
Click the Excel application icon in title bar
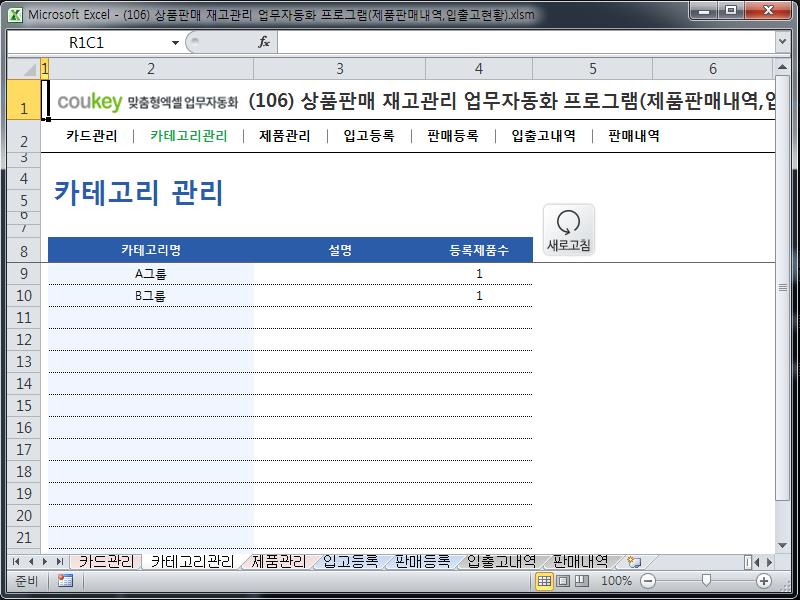tap(15, 14)
